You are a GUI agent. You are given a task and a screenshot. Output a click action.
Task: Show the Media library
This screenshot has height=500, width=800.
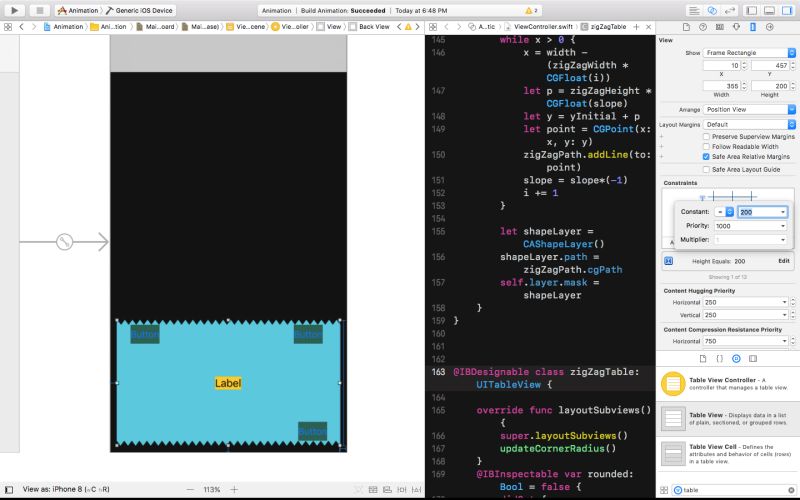click(753, 359)
